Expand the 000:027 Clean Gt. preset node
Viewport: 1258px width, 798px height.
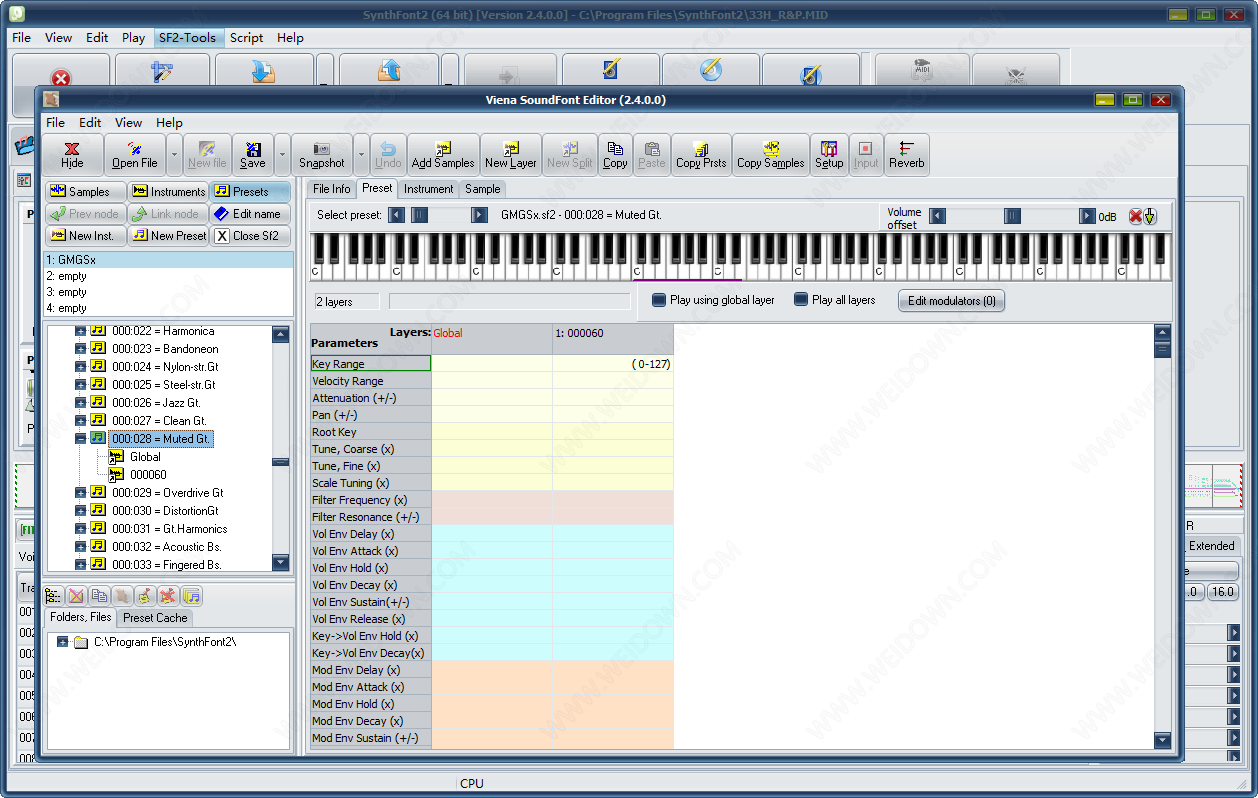click(81, 420)
